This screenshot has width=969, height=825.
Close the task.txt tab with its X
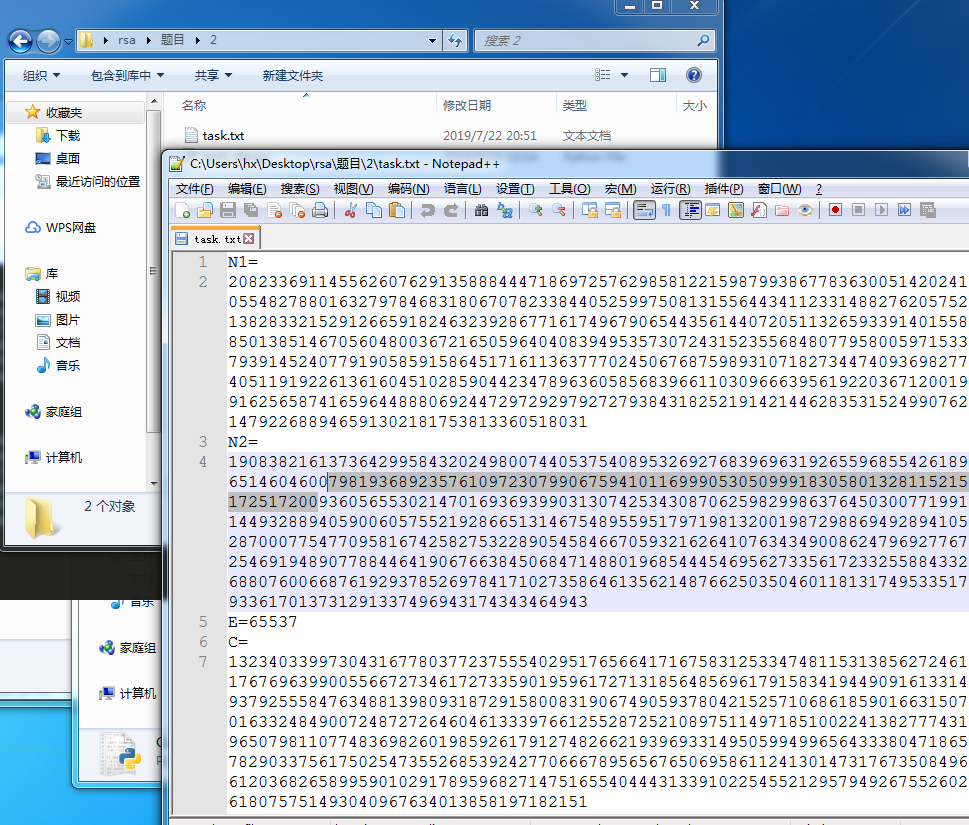[248, 239]
